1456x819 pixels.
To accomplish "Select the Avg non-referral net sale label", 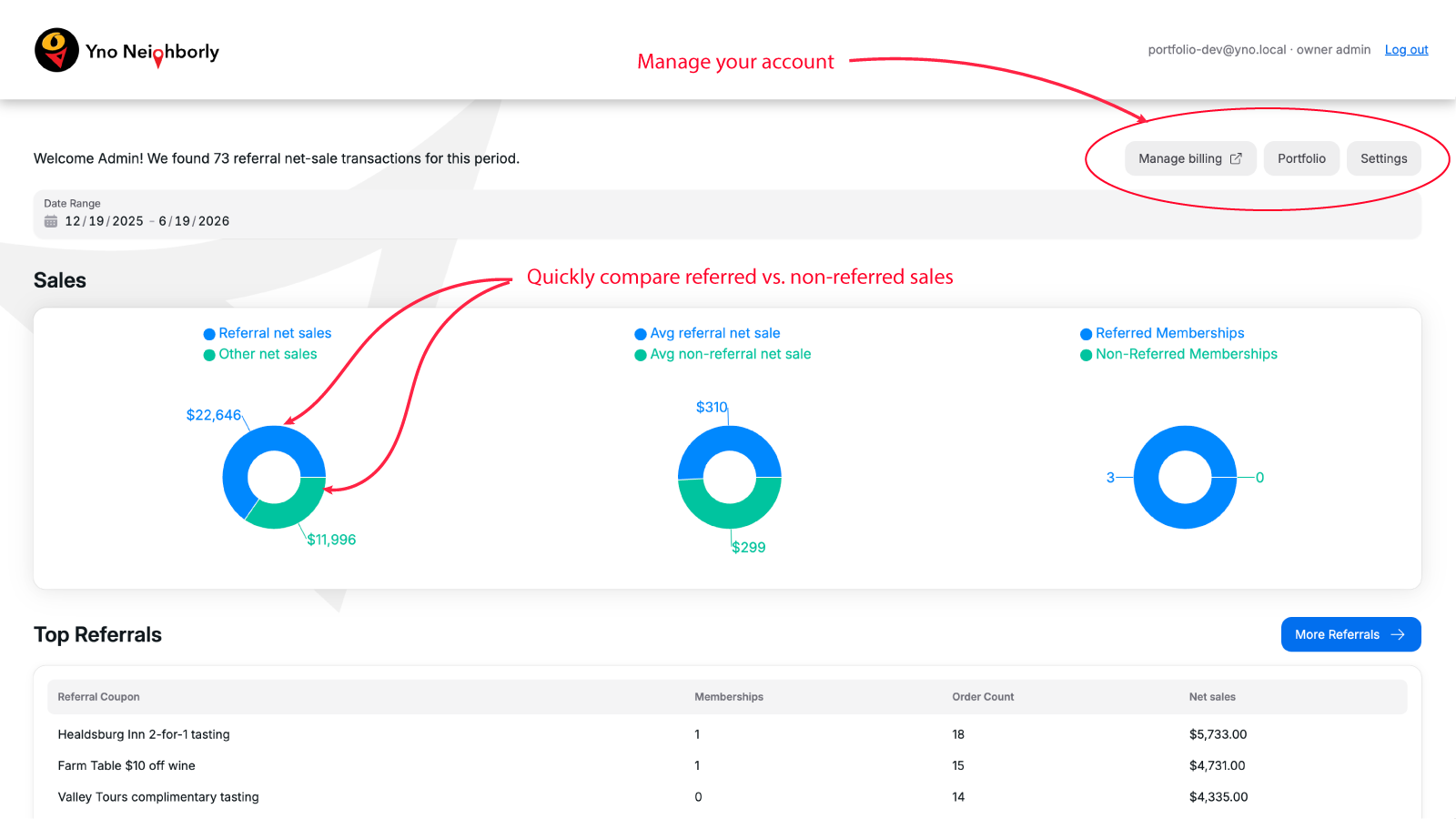I will click(731, 354).
